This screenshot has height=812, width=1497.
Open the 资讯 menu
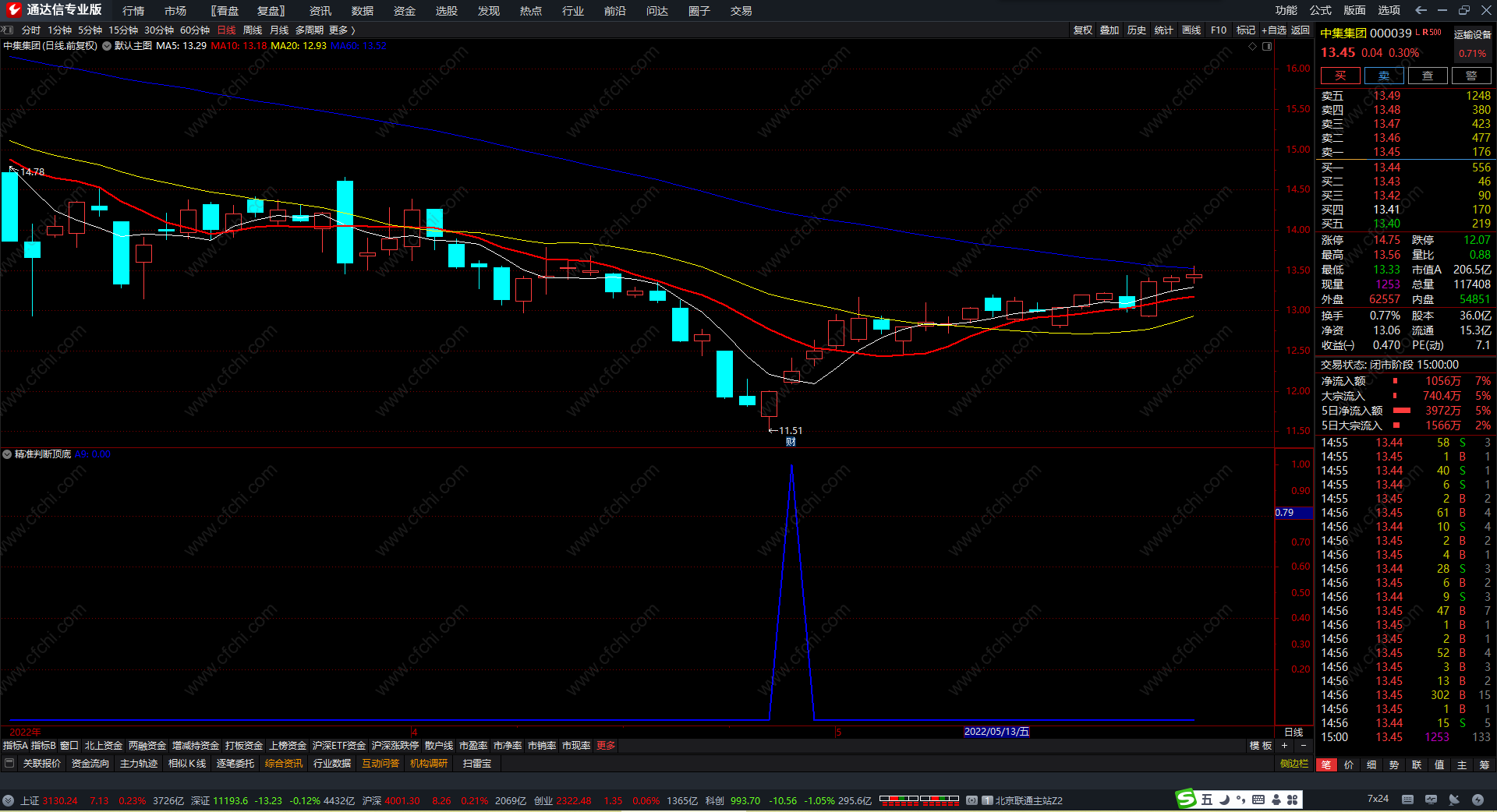click(320, 11)
